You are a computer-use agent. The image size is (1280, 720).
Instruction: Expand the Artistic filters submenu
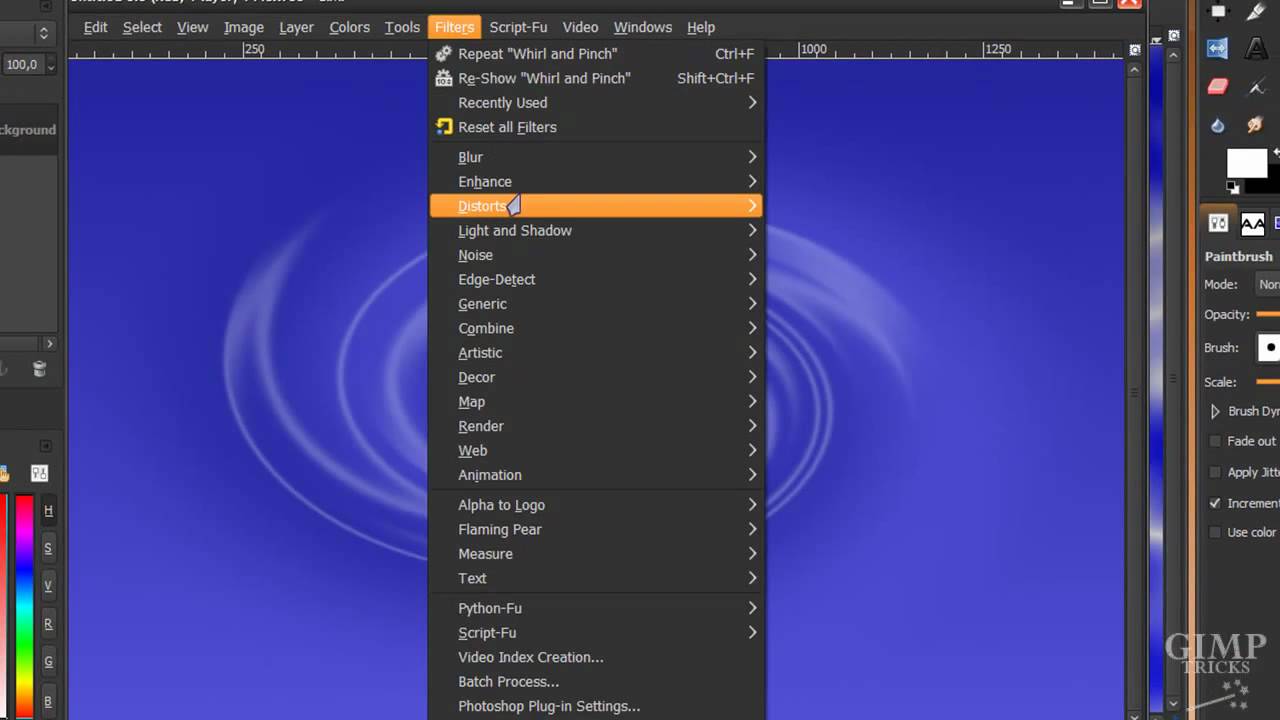point(596,353)
